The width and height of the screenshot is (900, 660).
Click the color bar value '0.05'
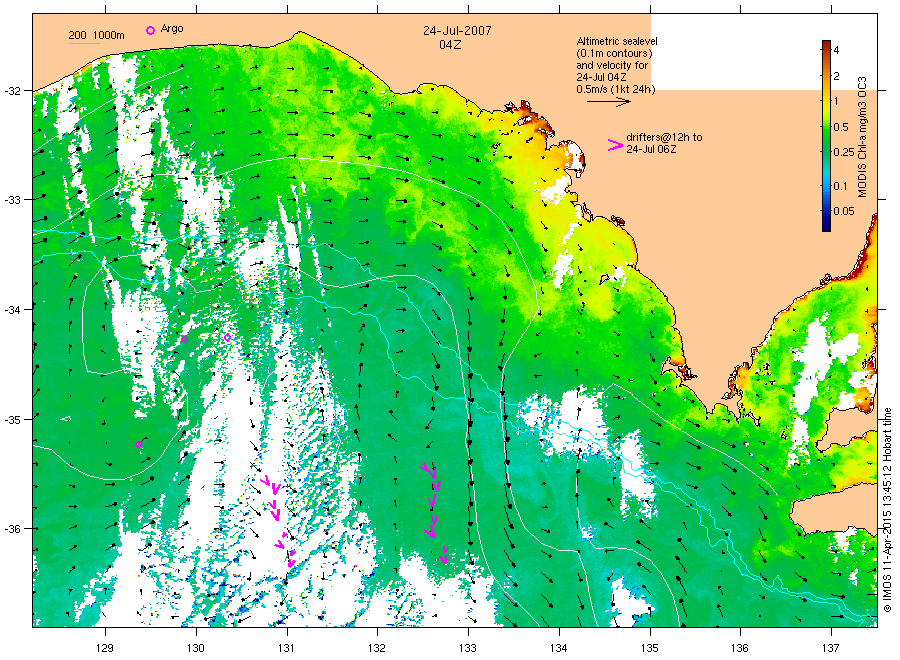pos(844,211)
